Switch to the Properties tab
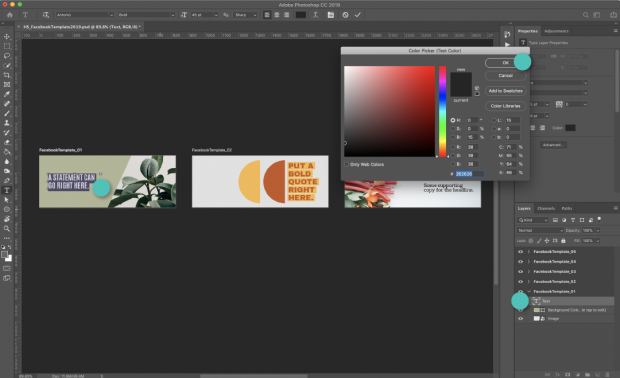Image resolution: width=620 pixels, height=378 pixels. click(528, 31)
